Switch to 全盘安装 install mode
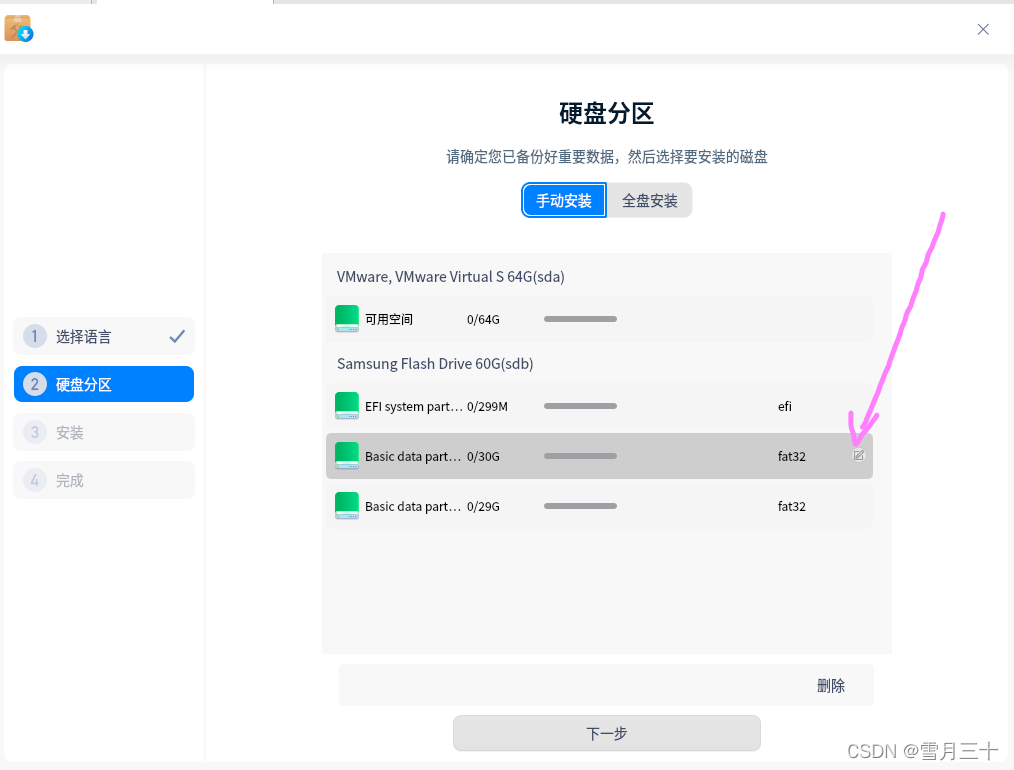 click(x=649, y=200)
